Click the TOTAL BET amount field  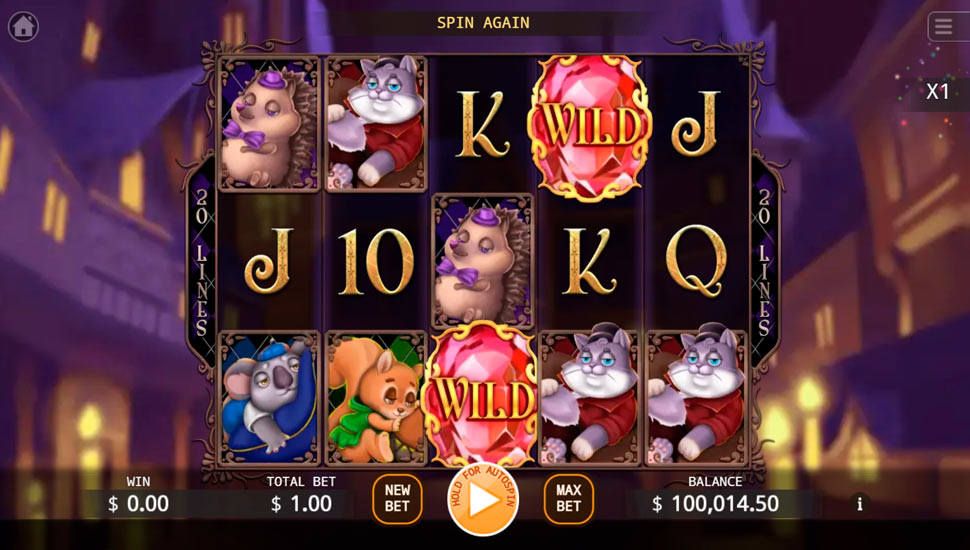coord(302,504)
